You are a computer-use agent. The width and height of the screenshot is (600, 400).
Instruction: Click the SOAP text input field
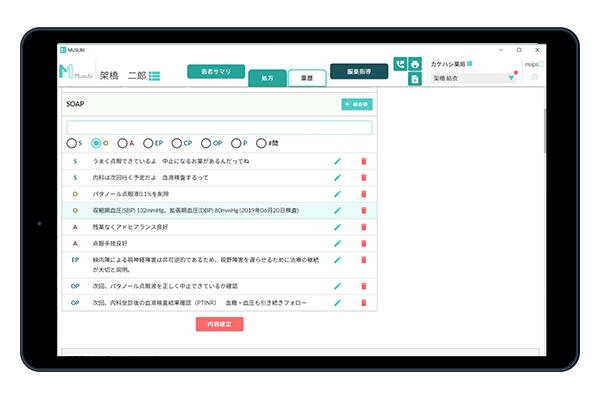(x=218, y=127)
